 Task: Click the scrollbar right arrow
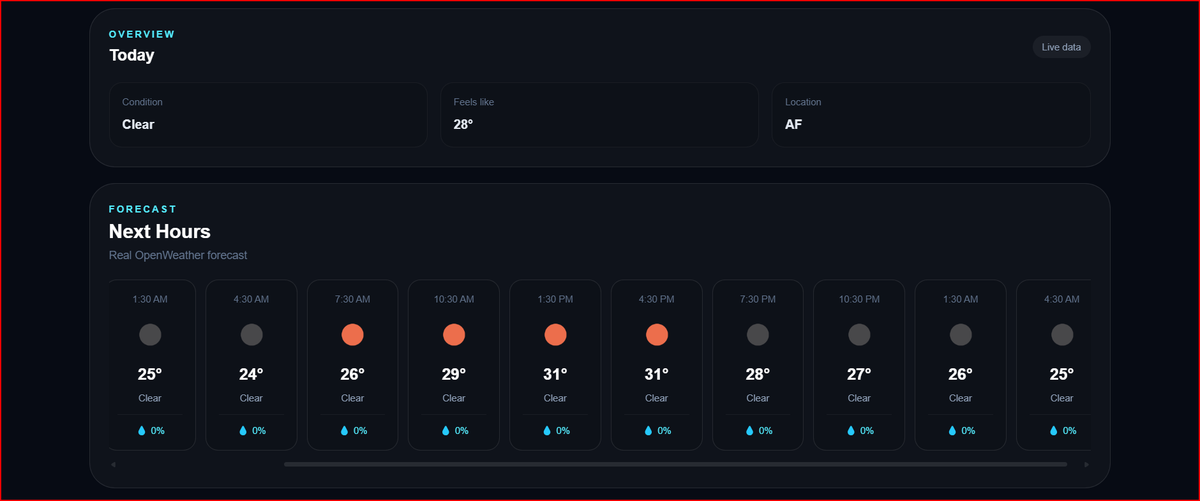(x=1087, y=464)
